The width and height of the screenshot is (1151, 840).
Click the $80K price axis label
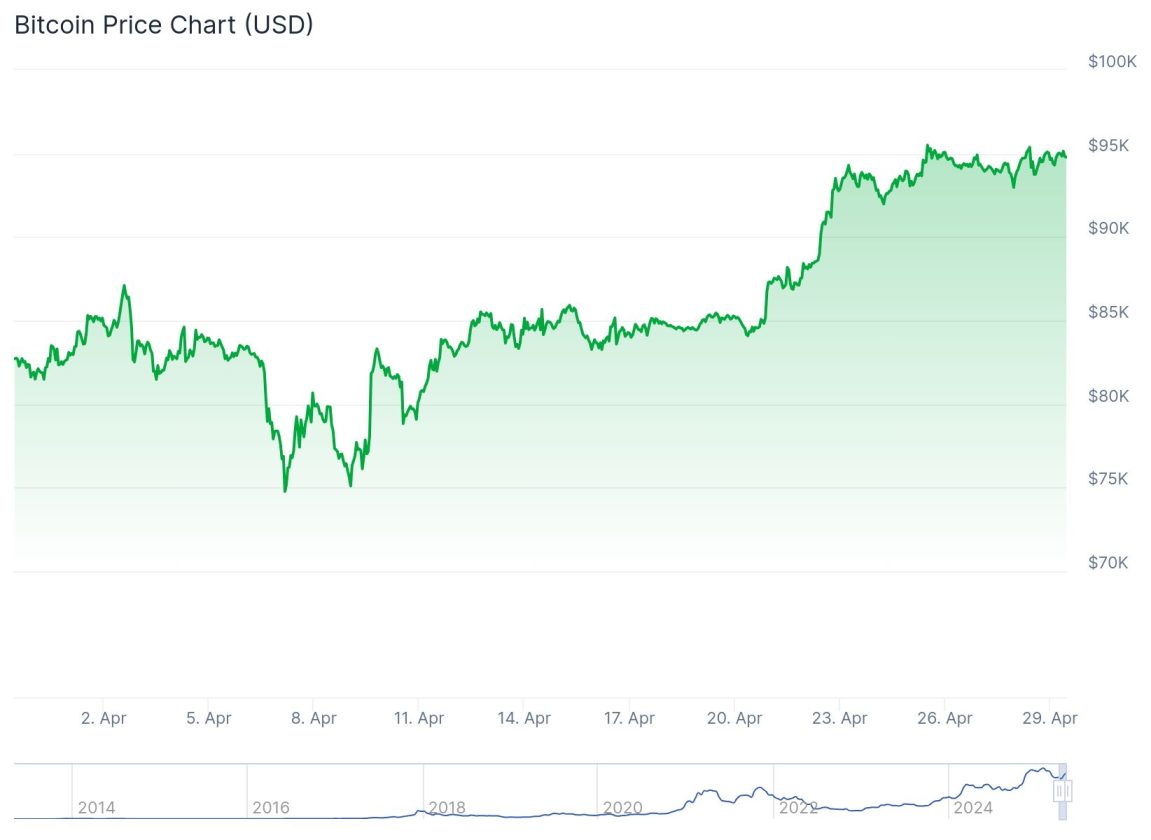point(1108,396)
